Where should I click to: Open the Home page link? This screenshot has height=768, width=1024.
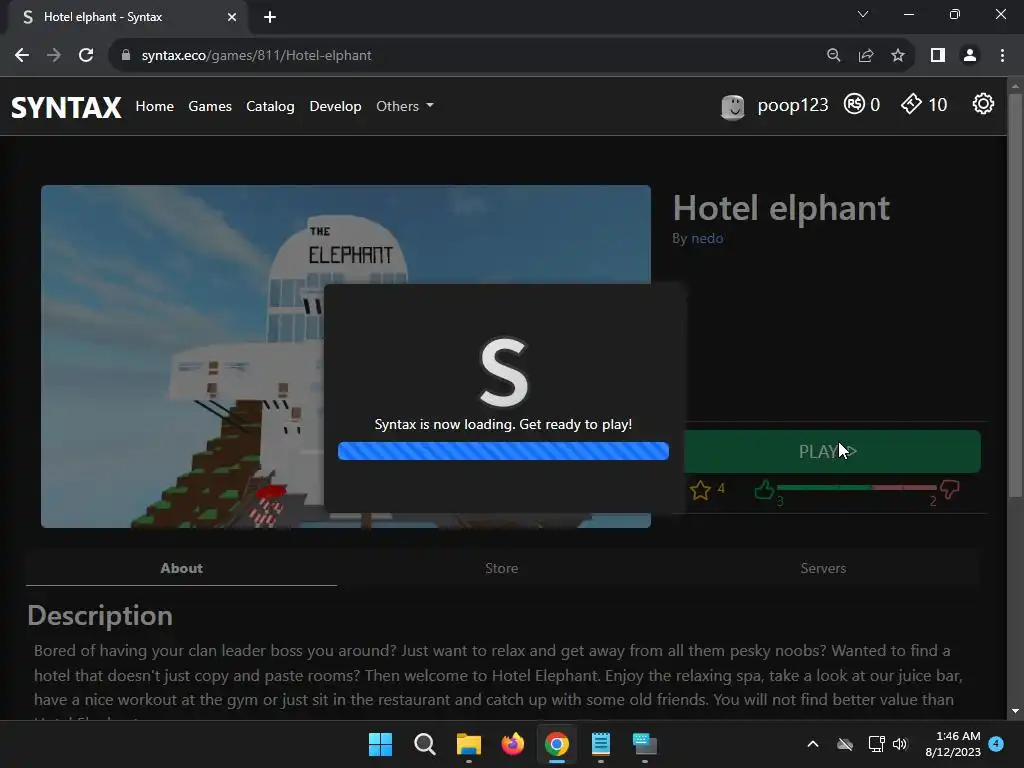pyautogui.click(x=155, y=106)
